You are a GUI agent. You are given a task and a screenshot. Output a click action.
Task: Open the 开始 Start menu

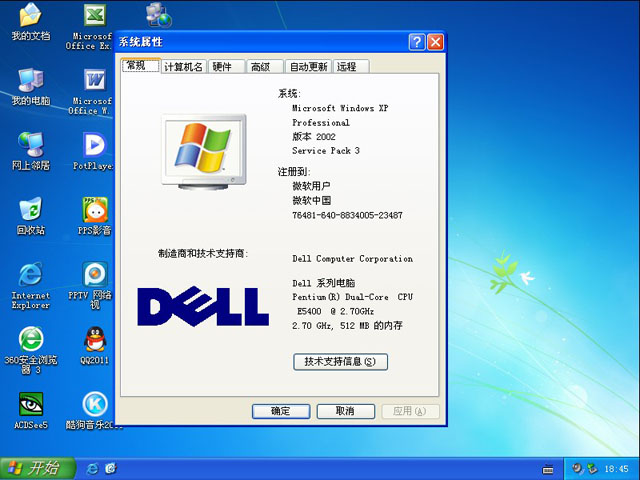click(38, 469)
